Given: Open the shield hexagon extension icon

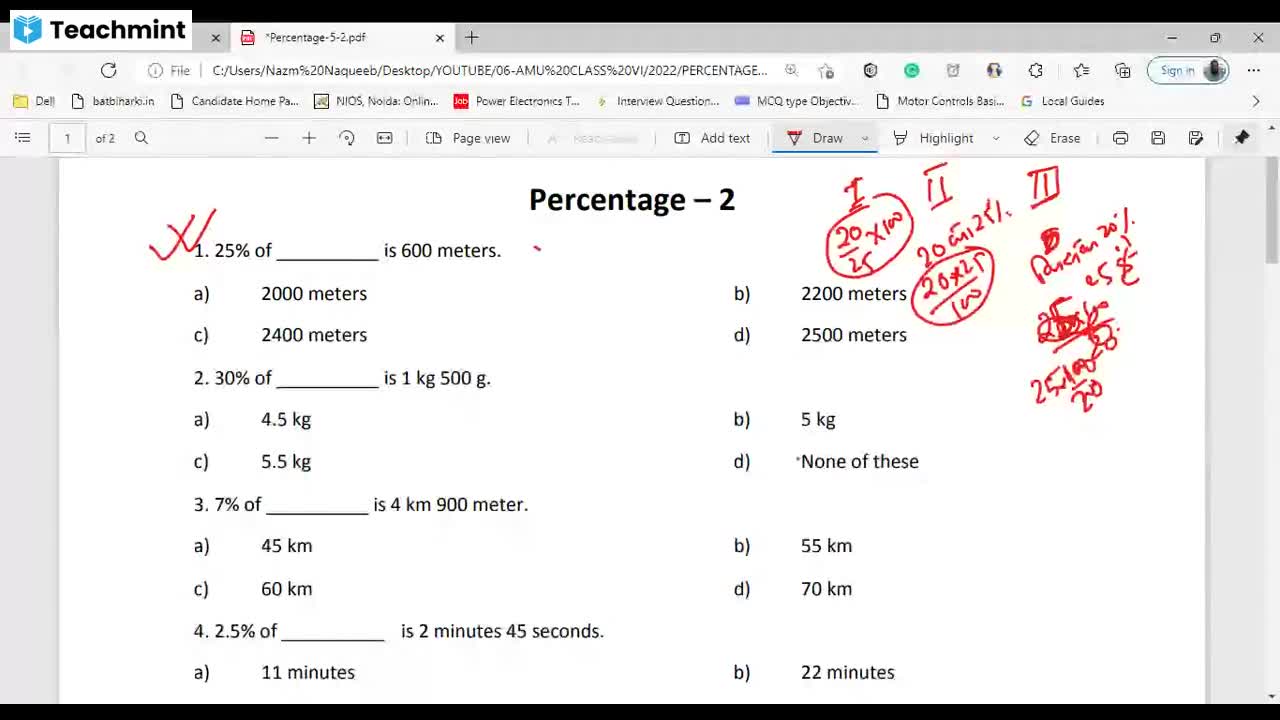Looking at the screenshot, I should (870, 70).
